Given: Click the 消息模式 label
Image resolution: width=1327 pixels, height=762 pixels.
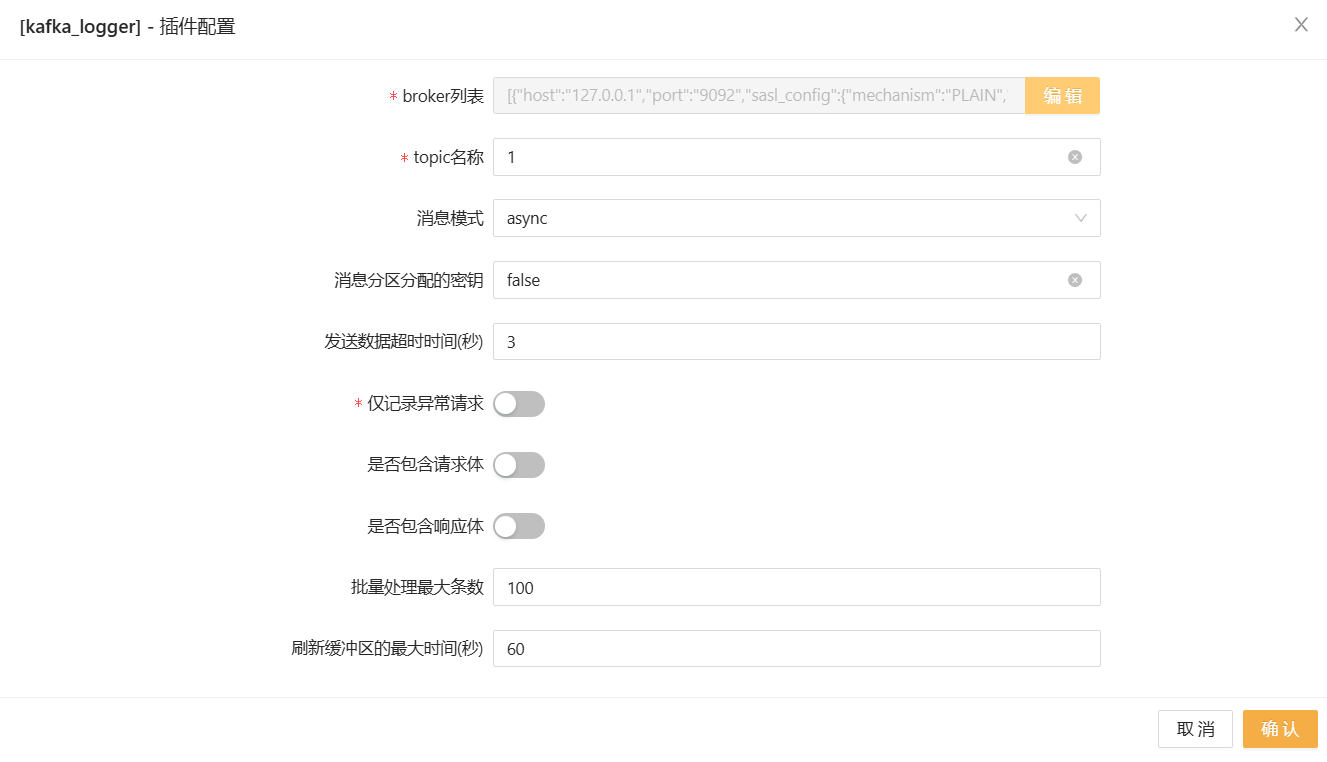Looking at the screenshot, I should pos(450,218).
